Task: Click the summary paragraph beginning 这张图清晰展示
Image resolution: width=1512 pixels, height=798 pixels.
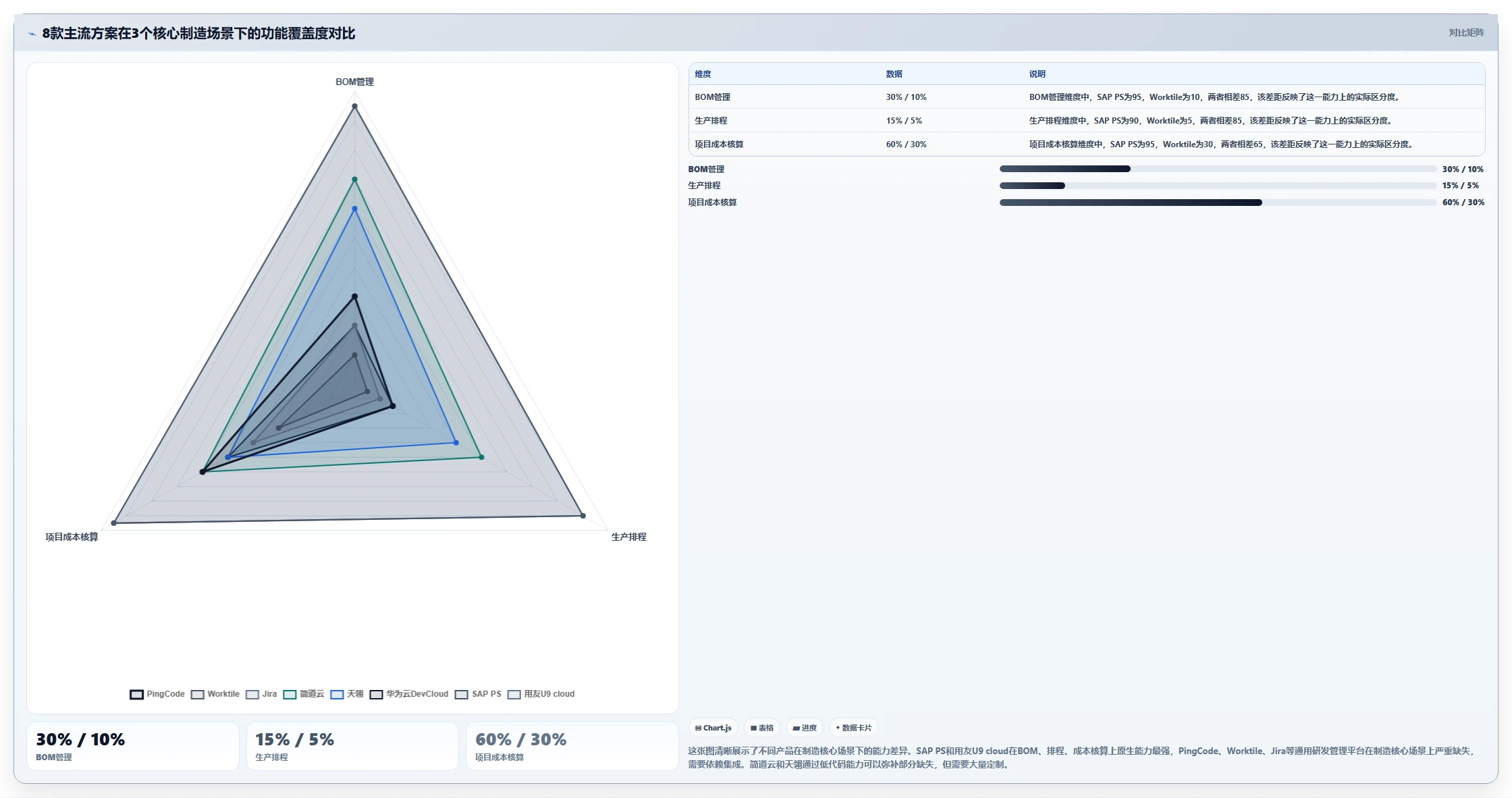Action: click(x=1082, y=757)
